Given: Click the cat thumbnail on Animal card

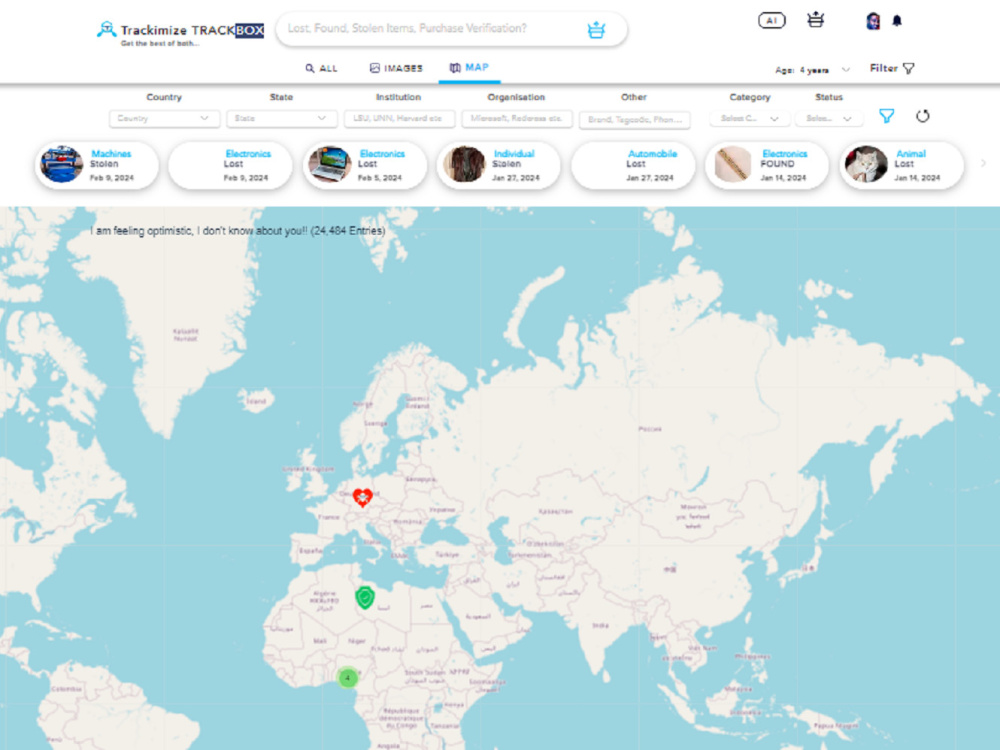Looking at the screenshot, I should coord(866,165).
